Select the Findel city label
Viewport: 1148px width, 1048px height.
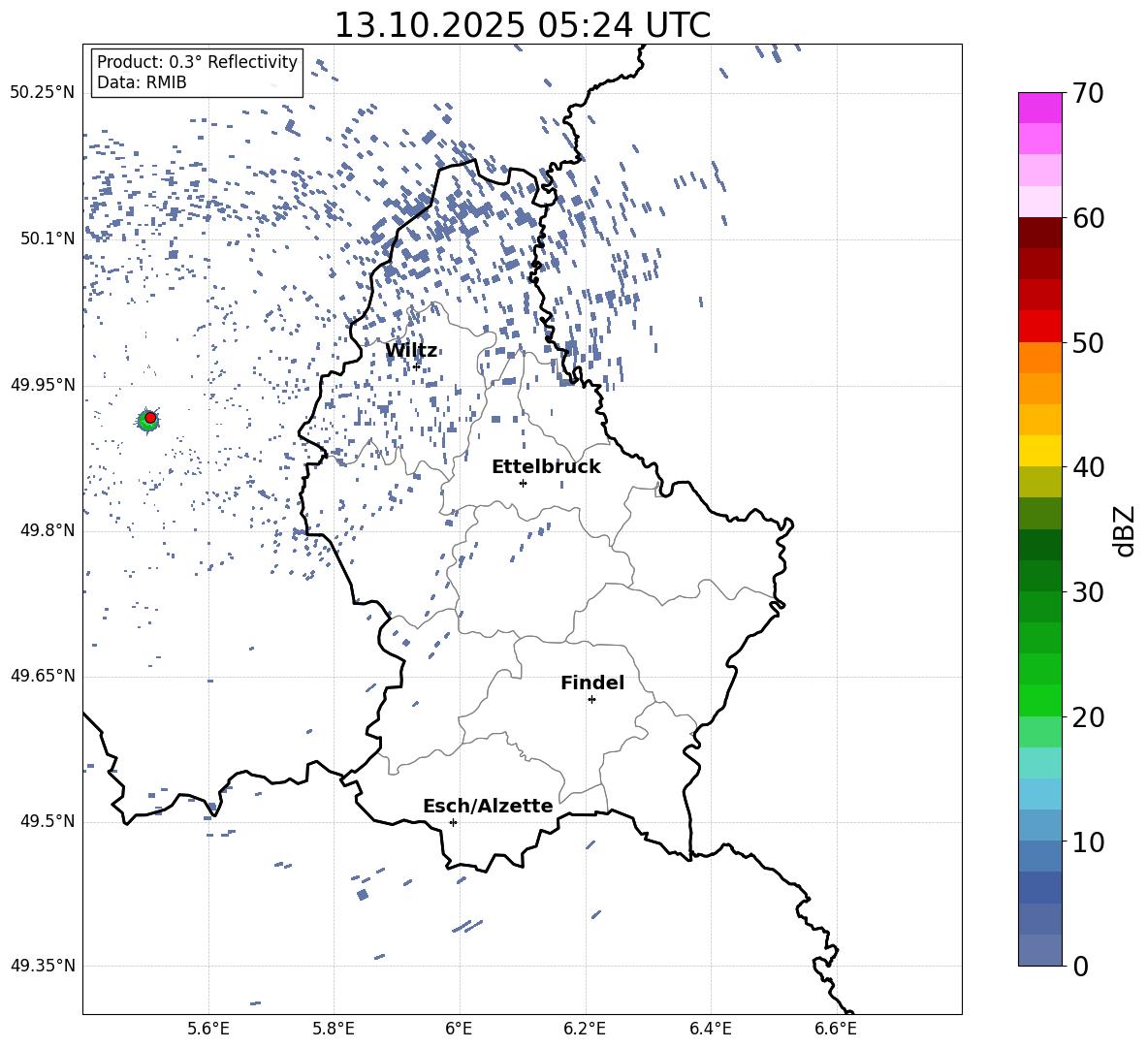pos(592,683)
